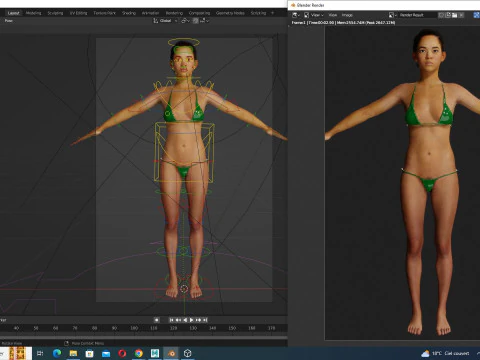
Task: Open Mail app from taskbar
Action: (106, 353)
